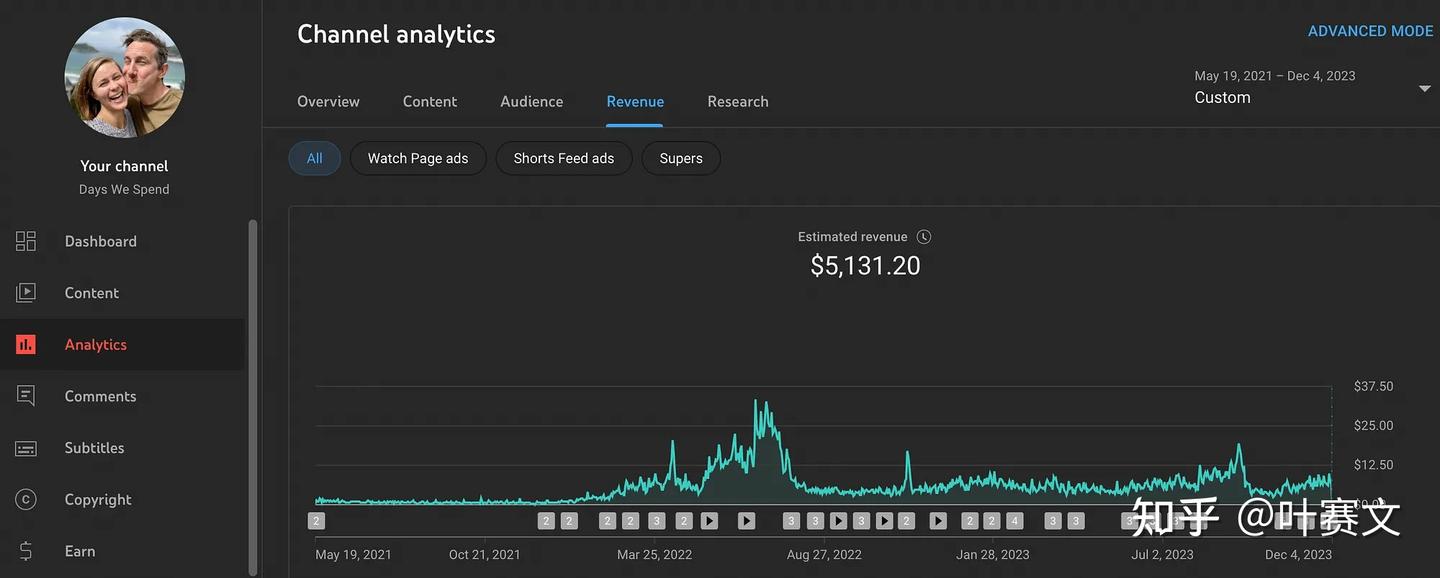Select the red Analytics bar-chart icon
Viewport: 1440px width, 578px height.
click(x=26, y=345)
